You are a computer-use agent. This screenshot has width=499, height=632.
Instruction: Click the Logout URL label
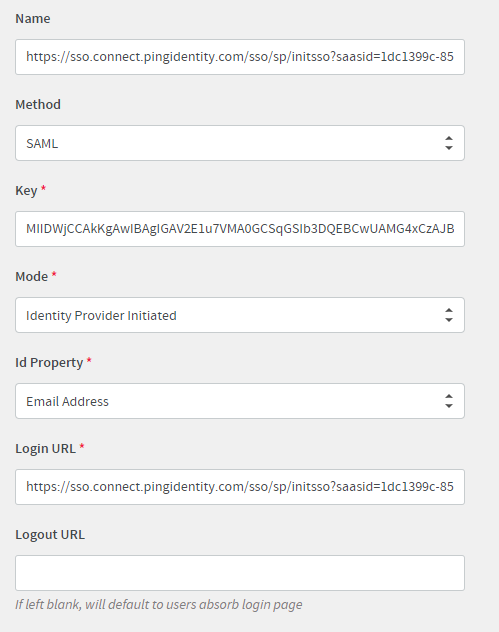click(x=50, y=534)
